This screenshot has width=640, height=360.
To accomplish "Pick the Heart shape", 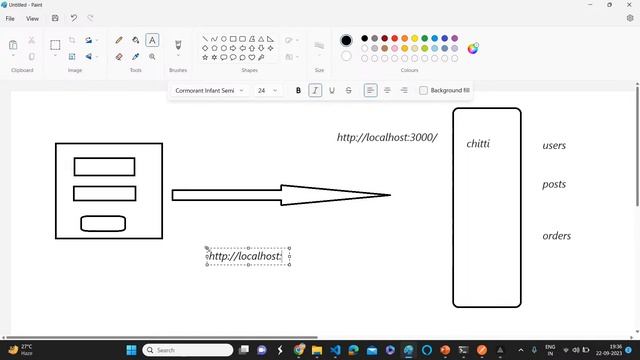I will click(x=252, y=58).
